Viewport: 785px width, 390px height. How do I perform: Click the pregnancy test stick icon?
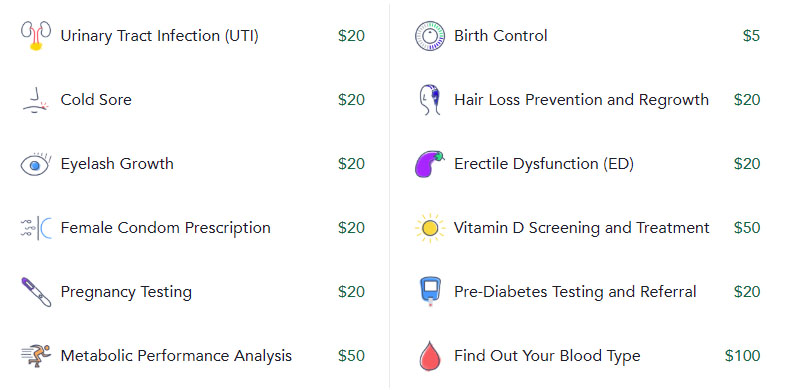[36, 292]
